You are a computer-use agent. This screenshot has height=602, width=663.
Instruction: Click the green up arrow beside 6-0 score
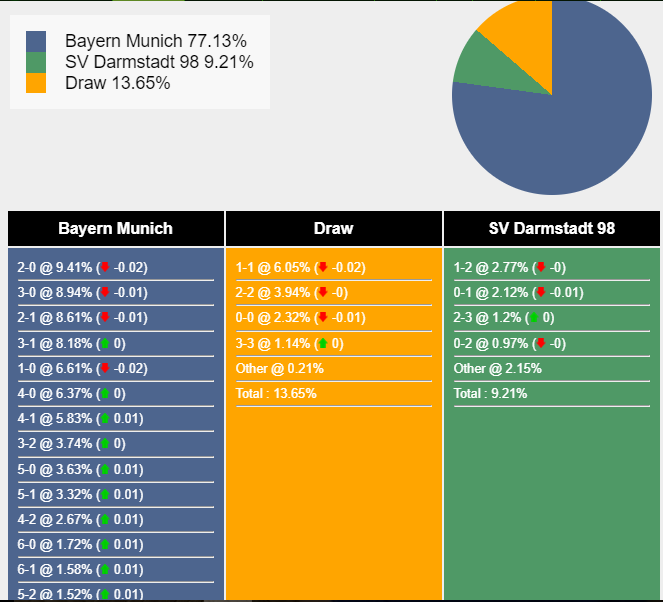[x=105, y=544]
